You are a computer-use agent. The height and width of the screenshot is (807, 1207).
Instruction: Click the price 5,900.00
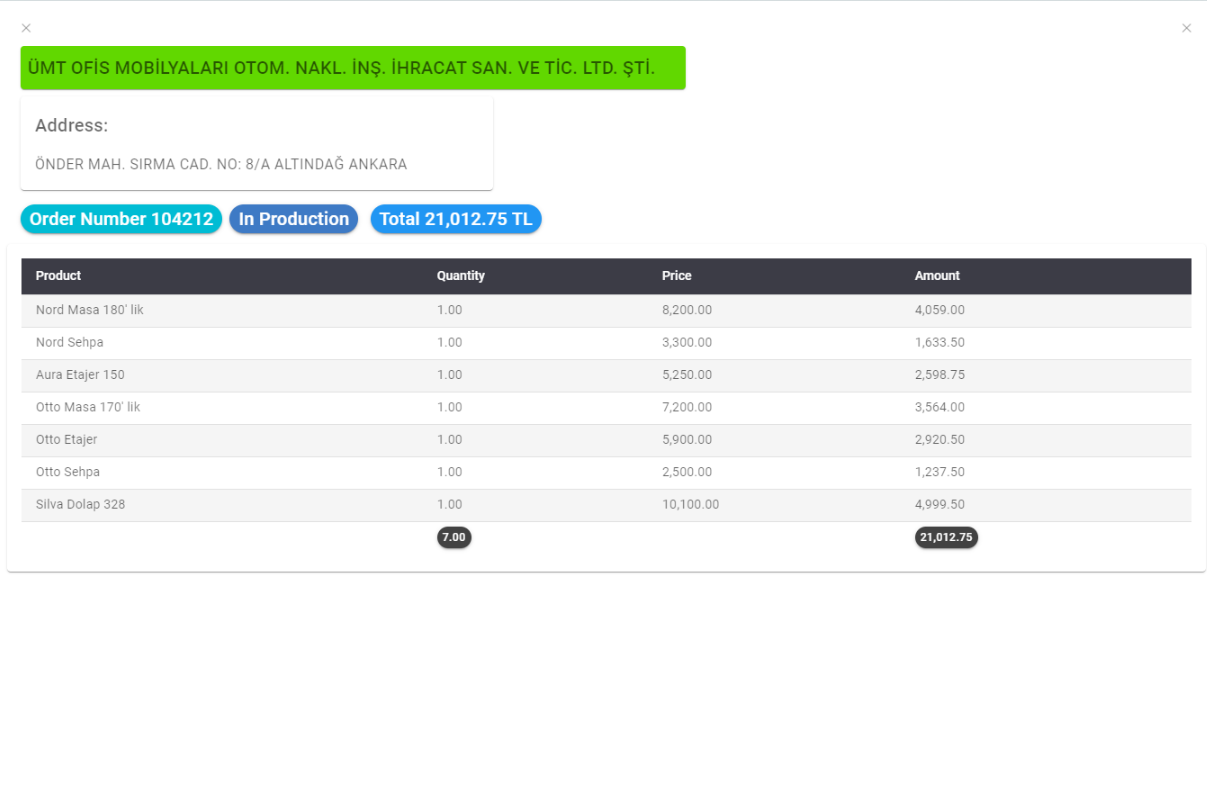pos(687,439)
